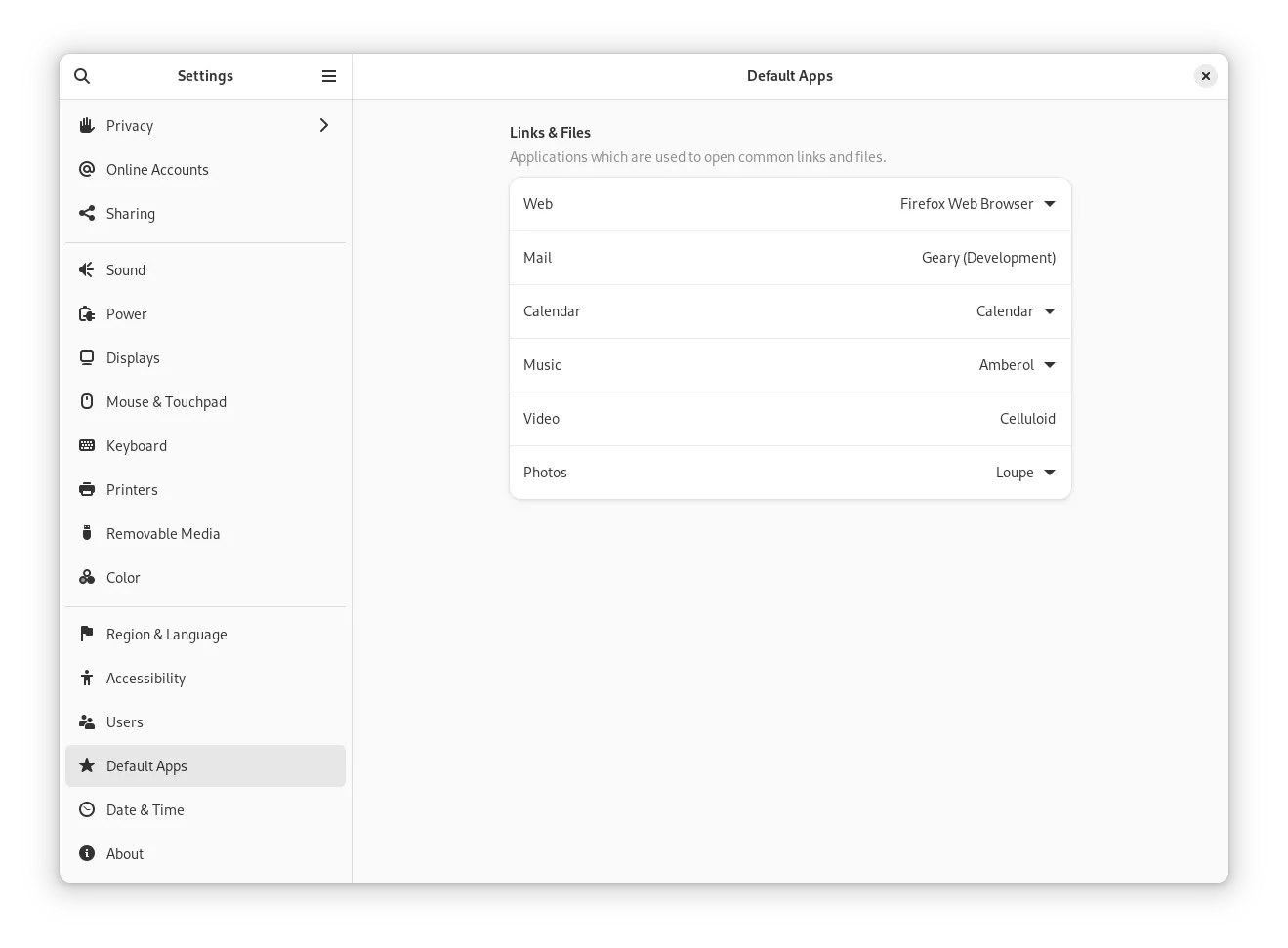
Task: Click the Web row label
Action: pos(538,204)
